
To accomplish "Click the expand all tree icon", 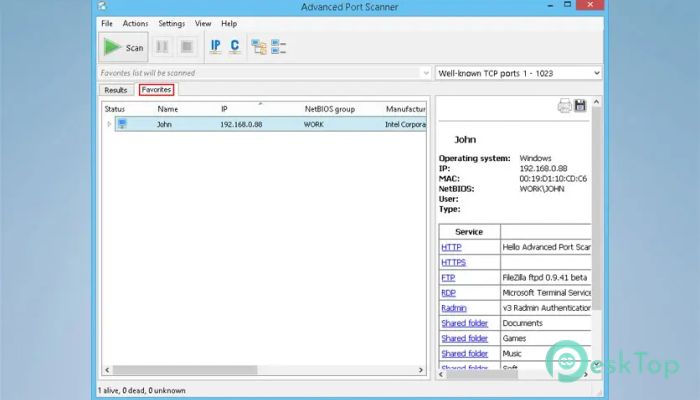I will click(x=259, y=47).
